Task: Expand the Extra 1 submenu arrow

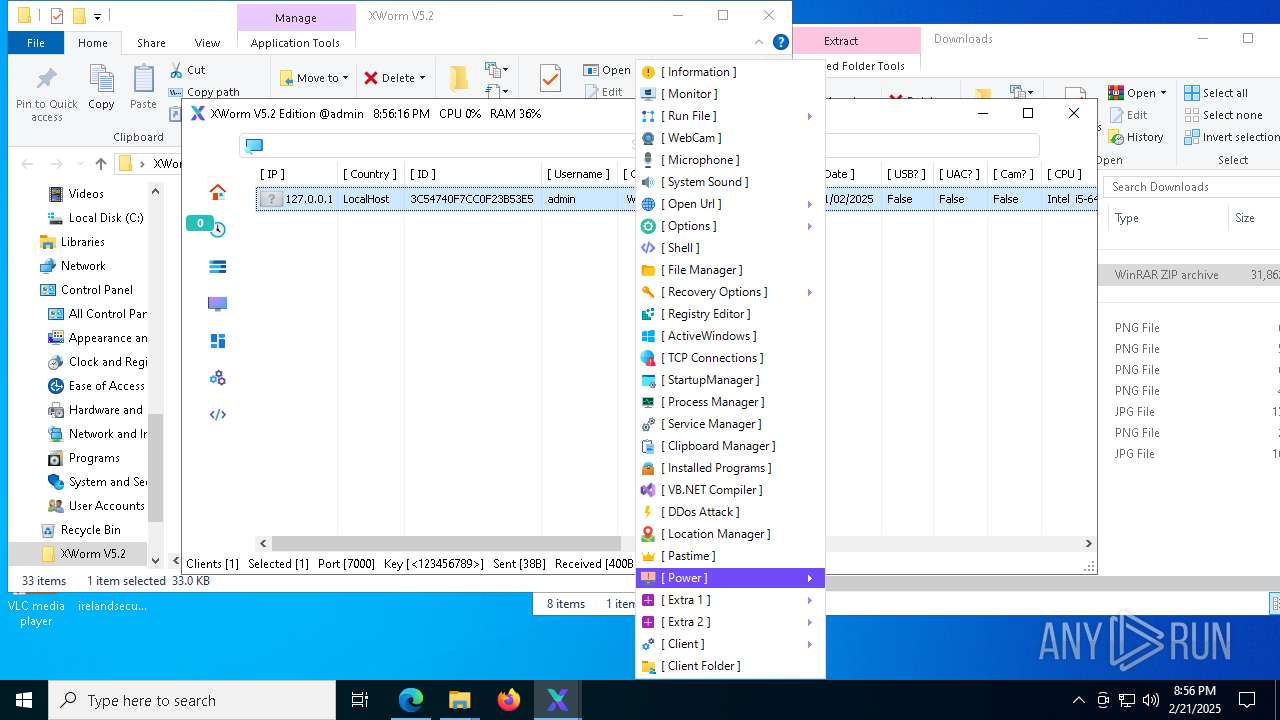Action: coord(810,600)
